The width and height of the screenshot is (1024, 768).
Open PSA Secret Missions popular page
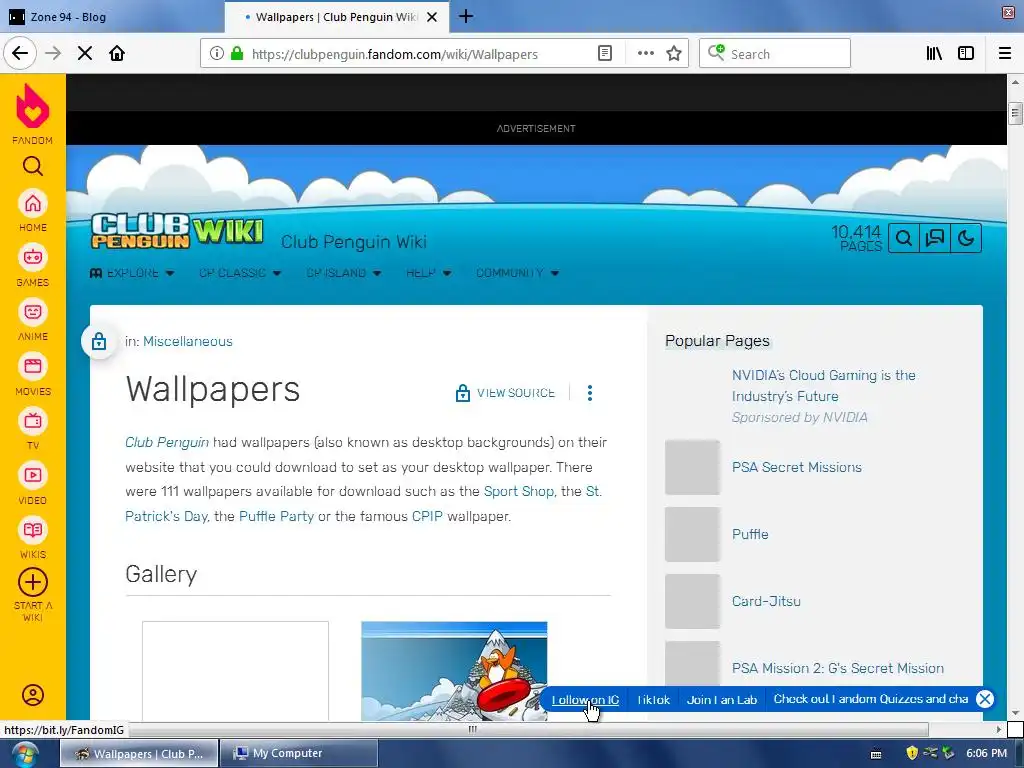[797, 467]
